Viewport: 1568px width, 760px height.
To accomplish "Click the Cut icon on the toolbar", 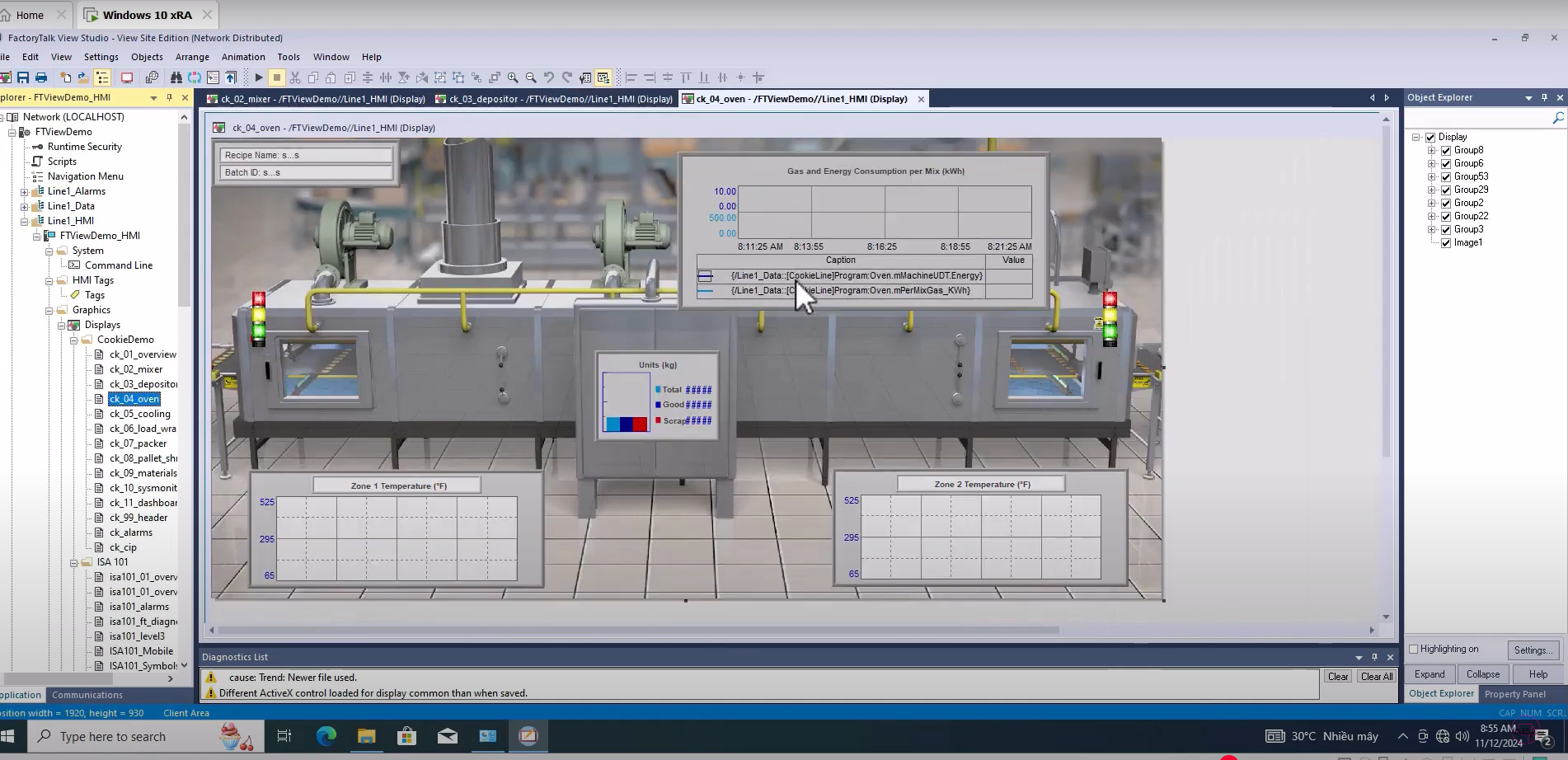I will 297,77.
